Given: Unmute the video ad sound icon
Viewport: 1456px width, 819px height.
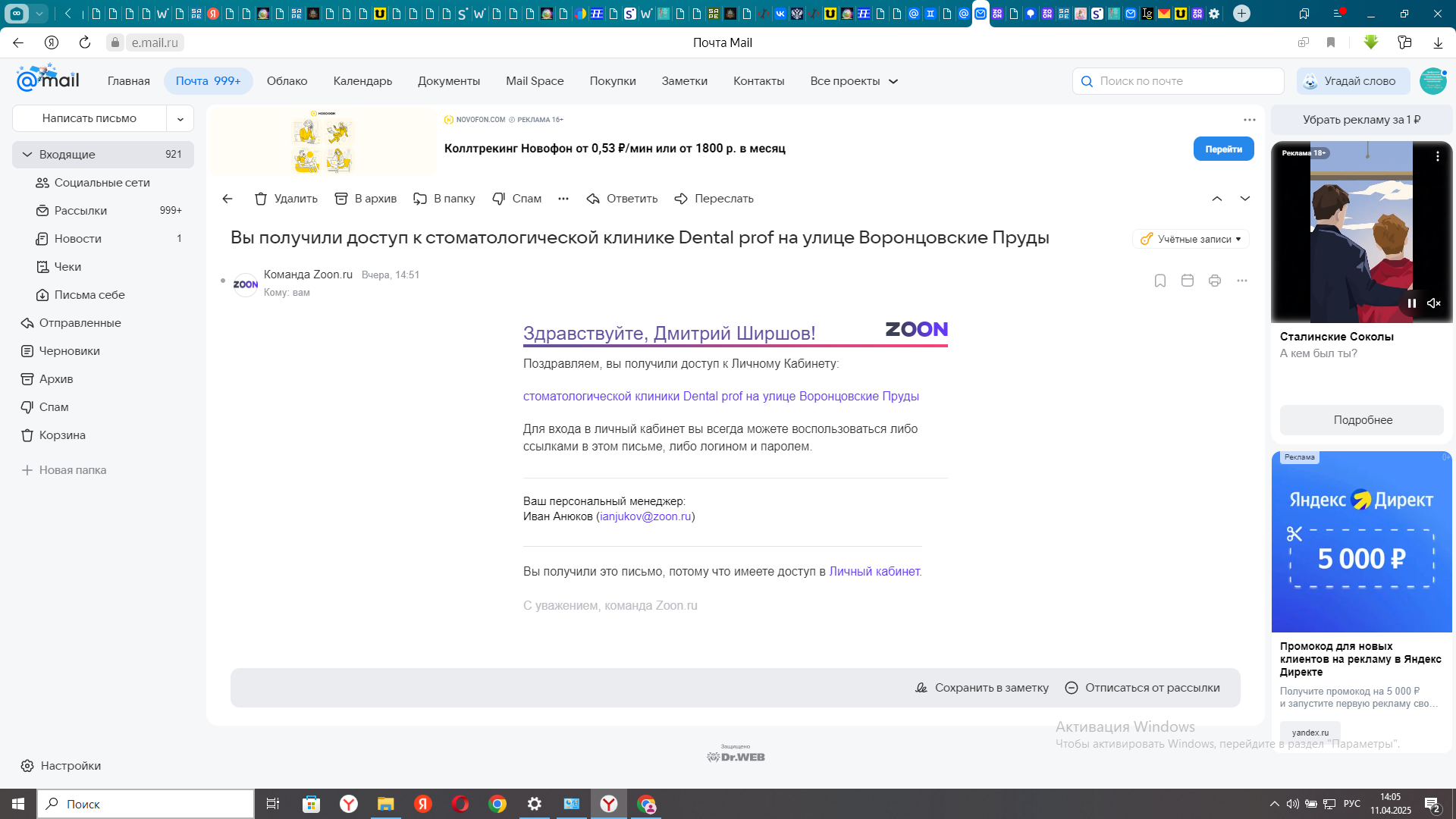Looking at the screenshot, I should tap(1434, 303).
